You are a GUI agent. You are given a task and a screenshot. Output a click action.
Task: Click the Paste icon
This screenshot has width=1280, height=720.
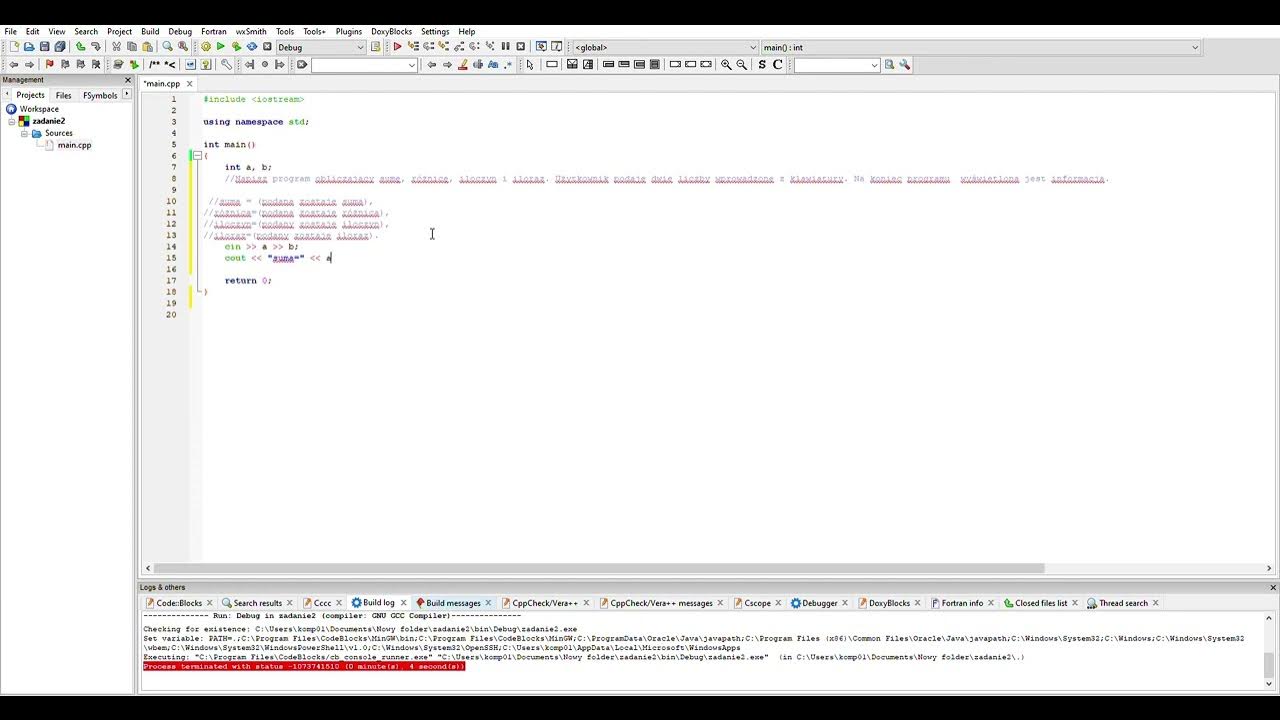pos(147,47)
